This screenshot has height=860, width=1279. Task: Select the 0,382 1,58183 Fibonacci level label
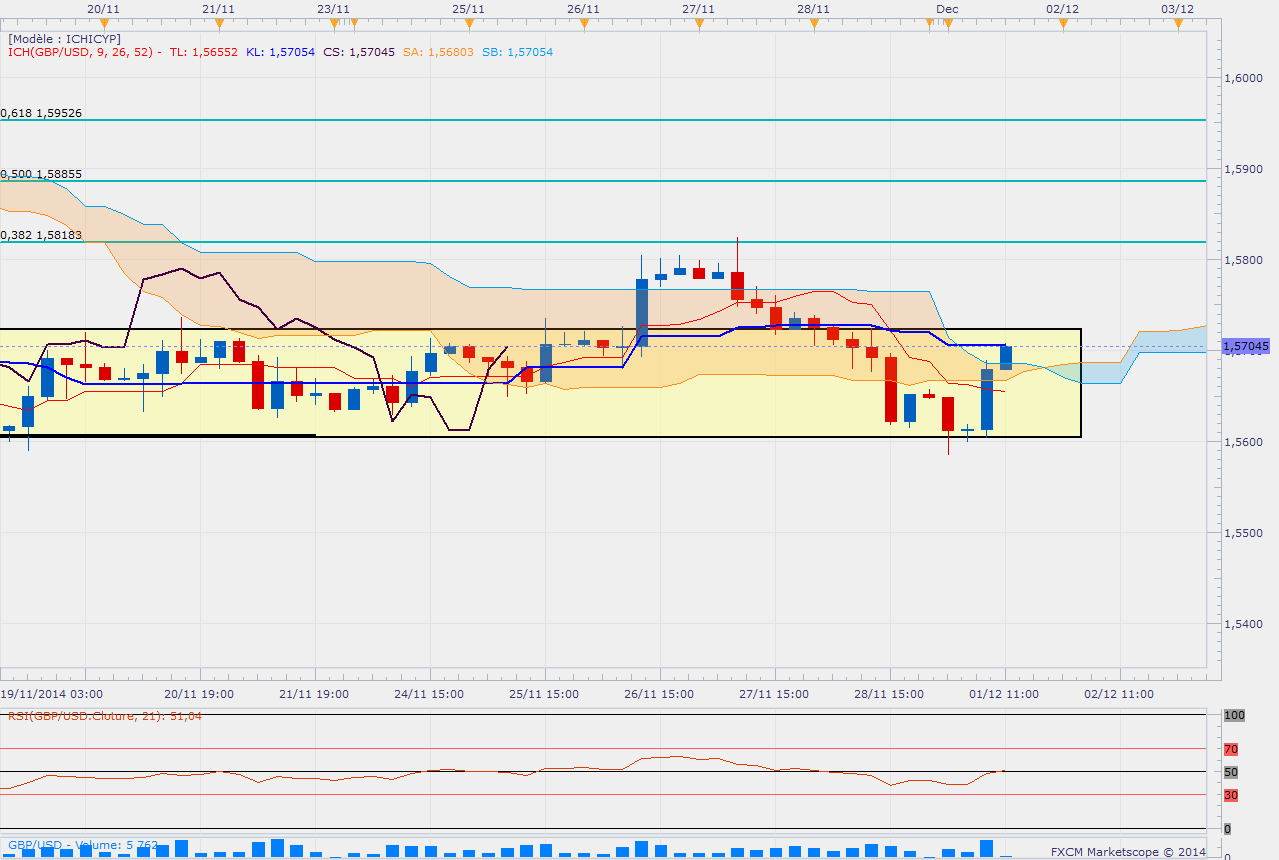click(x=41, y=235)
